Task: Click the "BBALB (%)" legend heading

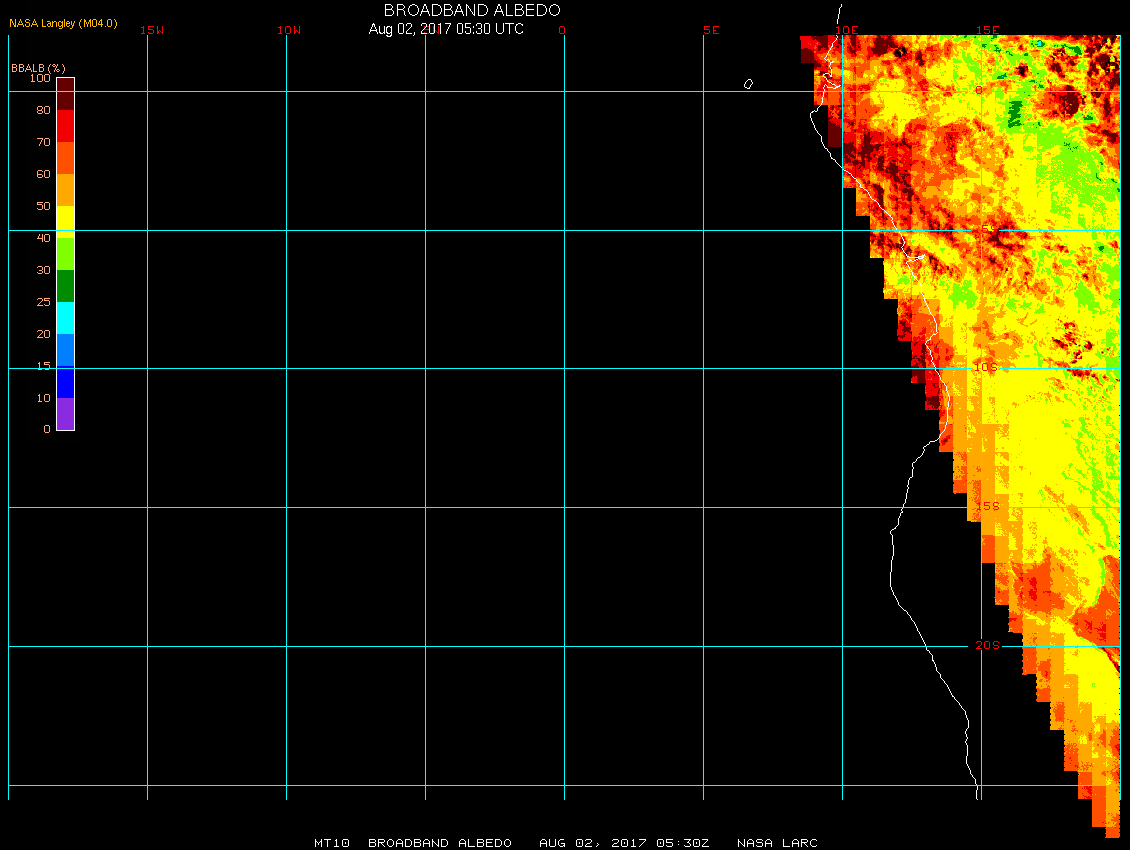Action: [38, 68]
